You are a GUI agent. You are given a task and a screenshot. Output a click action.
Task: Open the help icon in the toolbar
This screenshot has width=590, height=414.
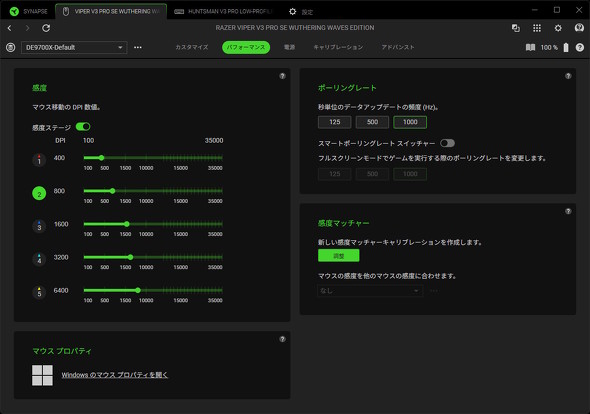click(579, 47)
